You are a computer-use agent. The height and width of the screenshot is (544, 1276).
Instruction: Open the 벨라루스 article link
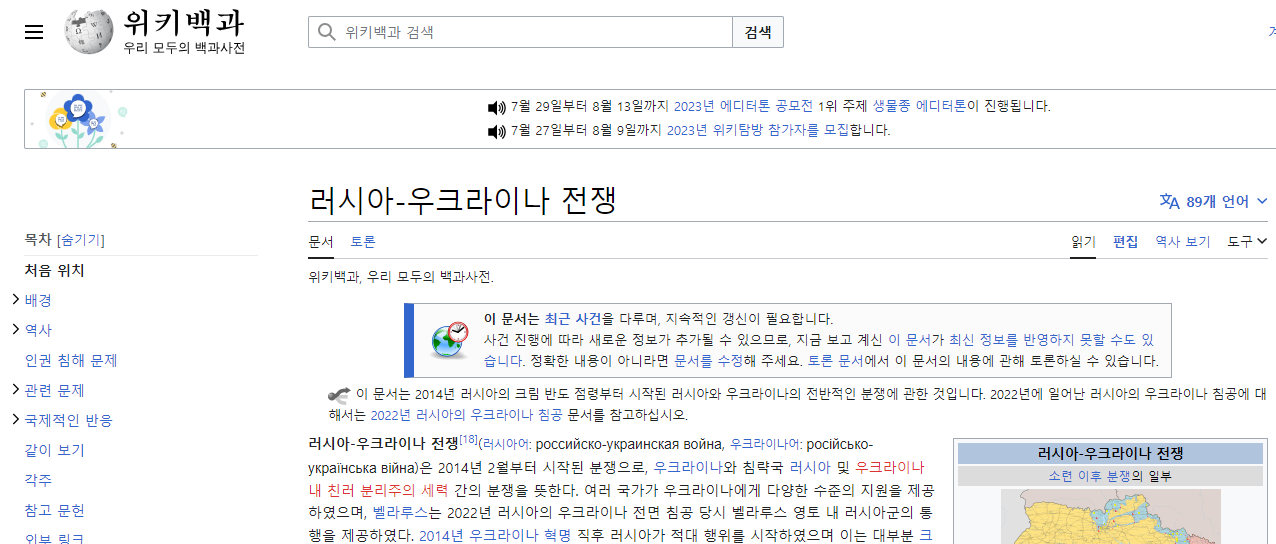pos(400,512)
